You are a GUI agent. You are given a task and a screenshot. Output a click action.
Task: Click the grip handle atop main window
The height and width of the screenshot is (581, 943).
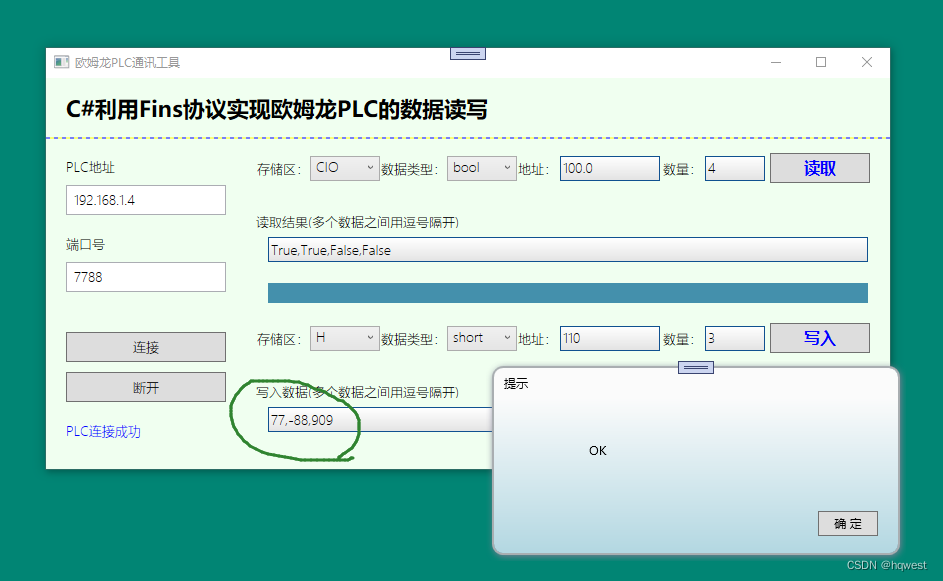coord(468,54)
